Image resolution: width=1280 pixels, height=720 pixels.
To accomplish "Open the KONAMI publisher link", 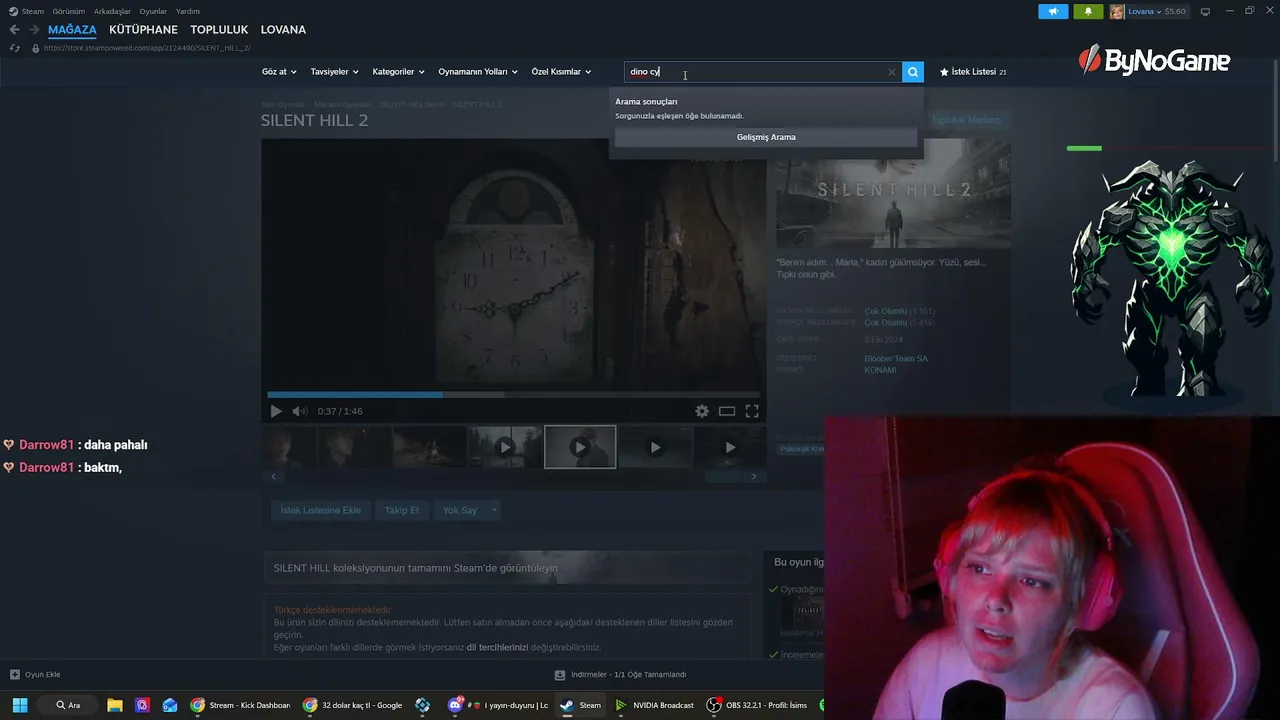I will click(x=880, y=370).
